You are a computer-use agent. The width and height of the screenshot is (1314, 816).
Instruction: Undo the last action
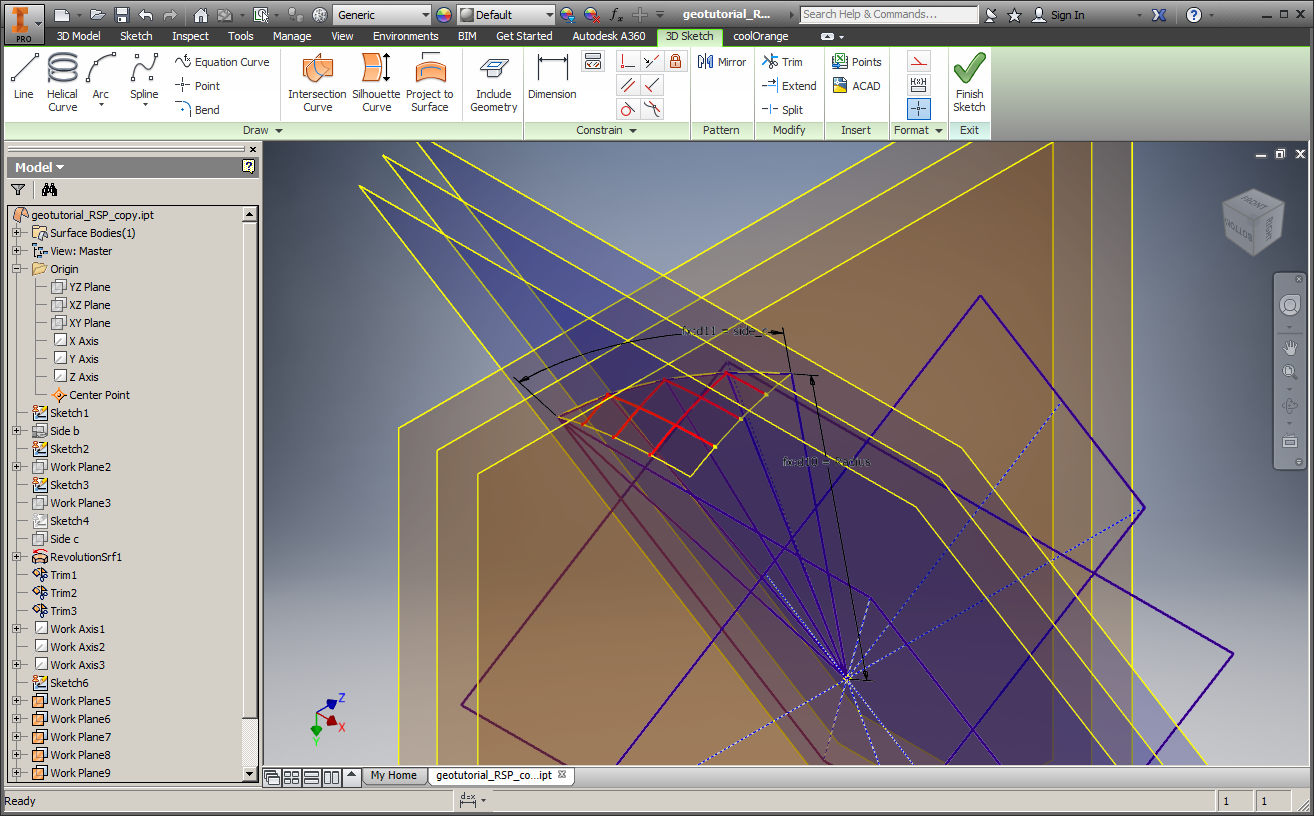[x=146, y=15]
